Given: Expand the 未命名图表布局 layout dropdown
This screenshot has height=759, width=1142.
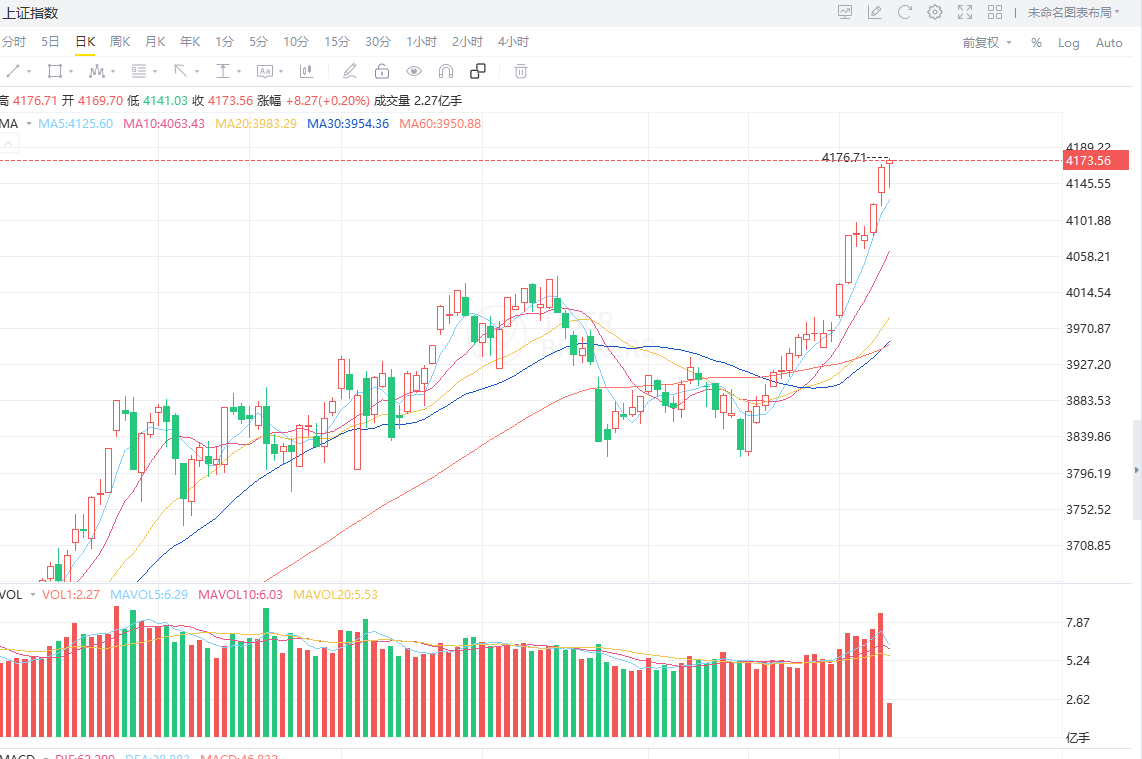Looking at the screenshot, I should point(1074,12).
